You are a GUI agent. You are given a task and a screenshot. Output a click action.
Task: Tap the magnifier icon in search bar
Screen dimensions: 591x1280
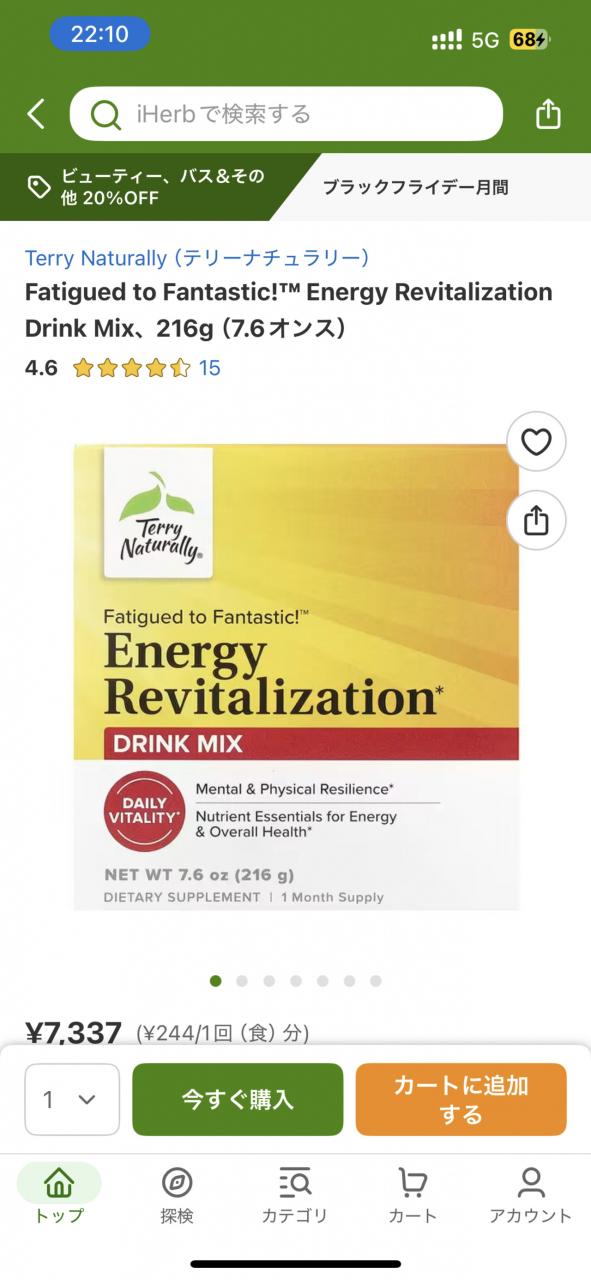[x=105, y=114]
